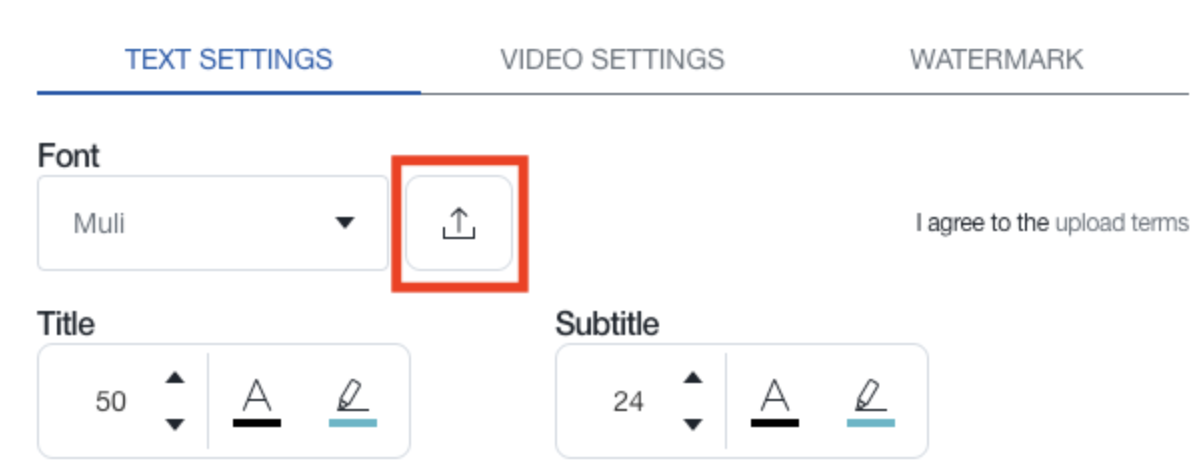Image resolution: width=1202 pixels, height=472 pixels.
Task: Increase the Subtitle size with up arrow
Action: click(693, 378)
